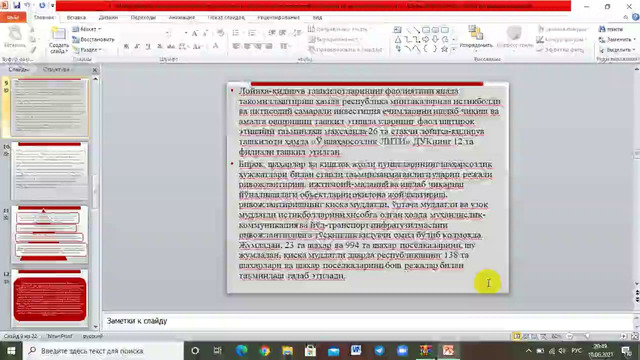Viewport: 640px width, 360px height.
Task: Select slide 10 thumbnail
Action: coord(49,171)
